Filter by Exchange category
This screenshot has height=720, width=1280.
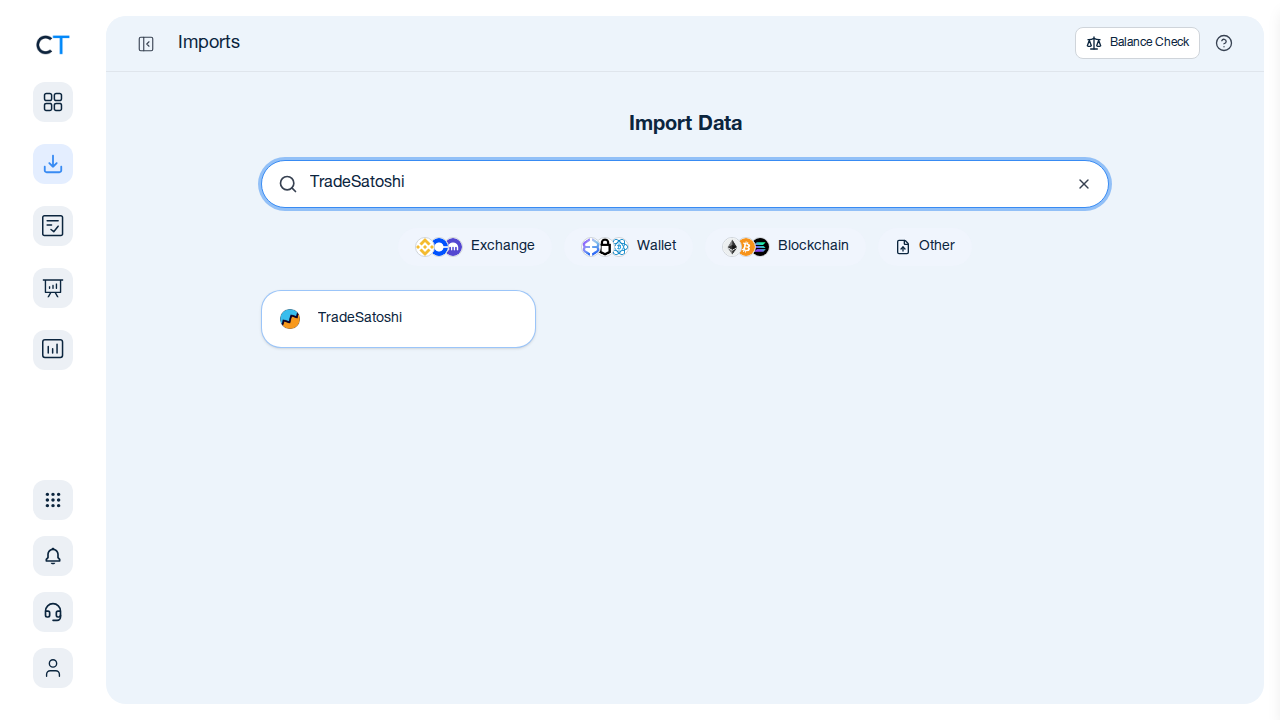click(476, 246)
